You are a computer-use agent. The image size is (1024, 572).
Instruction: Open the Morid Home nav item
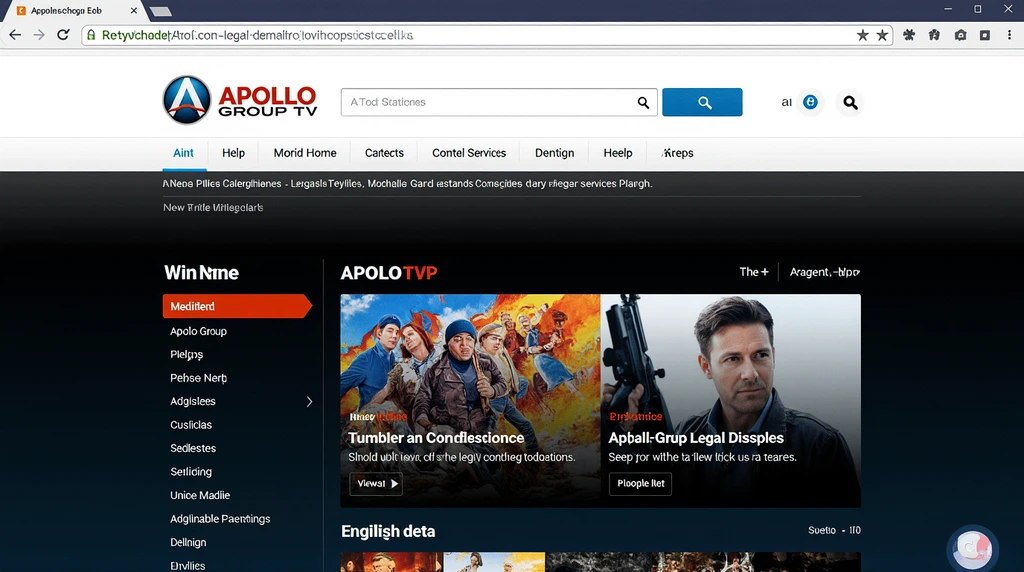pos(305,153)
